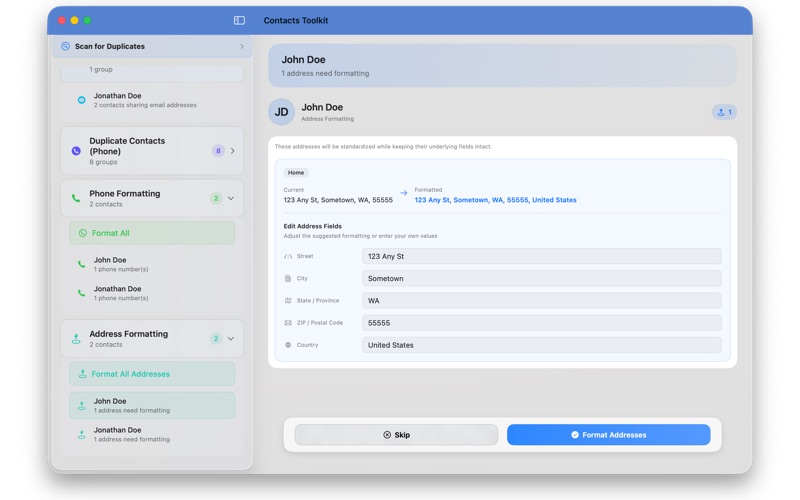
Task: Click the Address Formatting count badge 2
Action: pyautogui.click(x=216, y=338)
